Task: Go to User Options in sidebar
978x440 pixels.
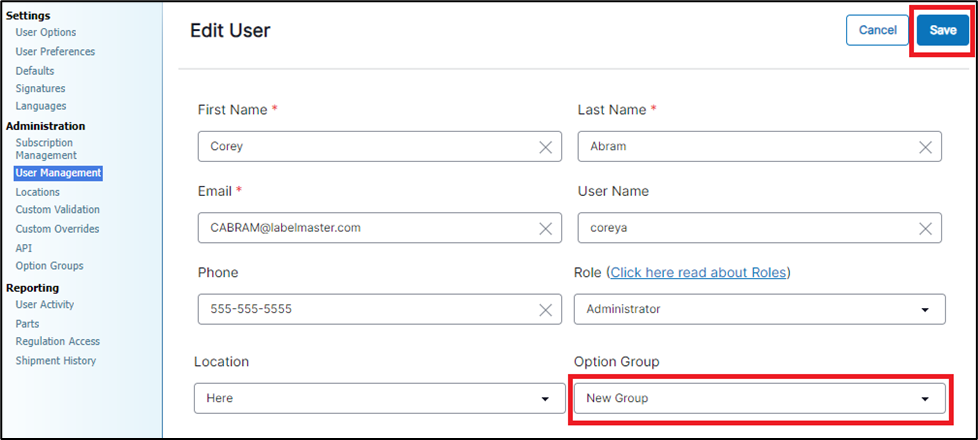Action: pos(45,32)
